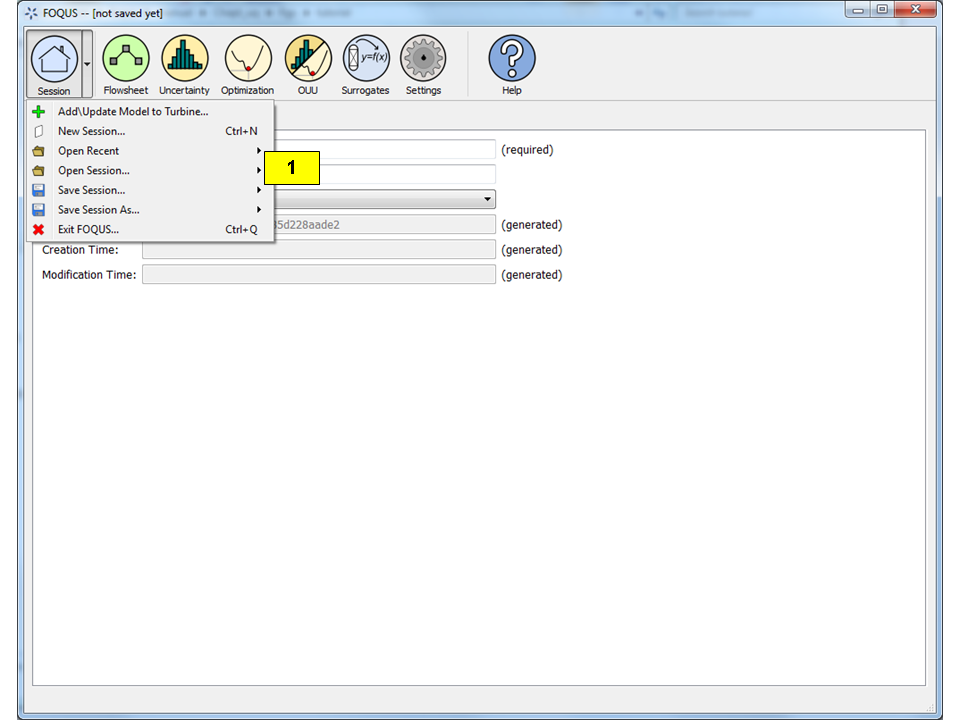Choose Add\Update Model to Turbine

pyautogui.click(x=133, y=112)
